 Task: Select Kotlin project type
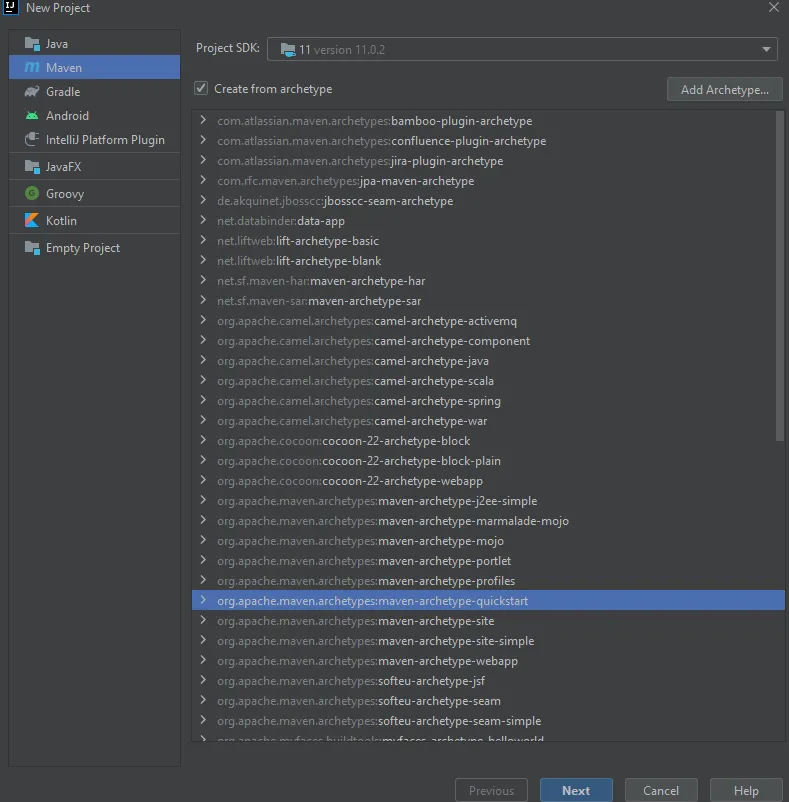tap(95, 220)
